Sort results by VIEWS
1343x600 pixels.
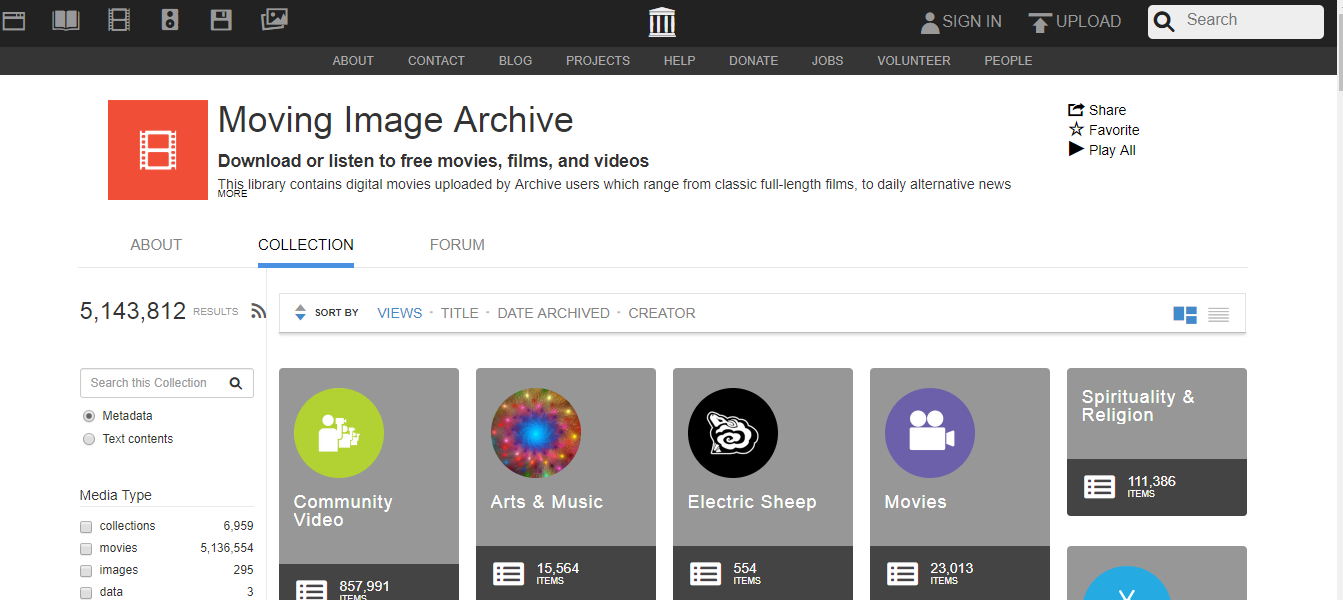pos(400,313)
